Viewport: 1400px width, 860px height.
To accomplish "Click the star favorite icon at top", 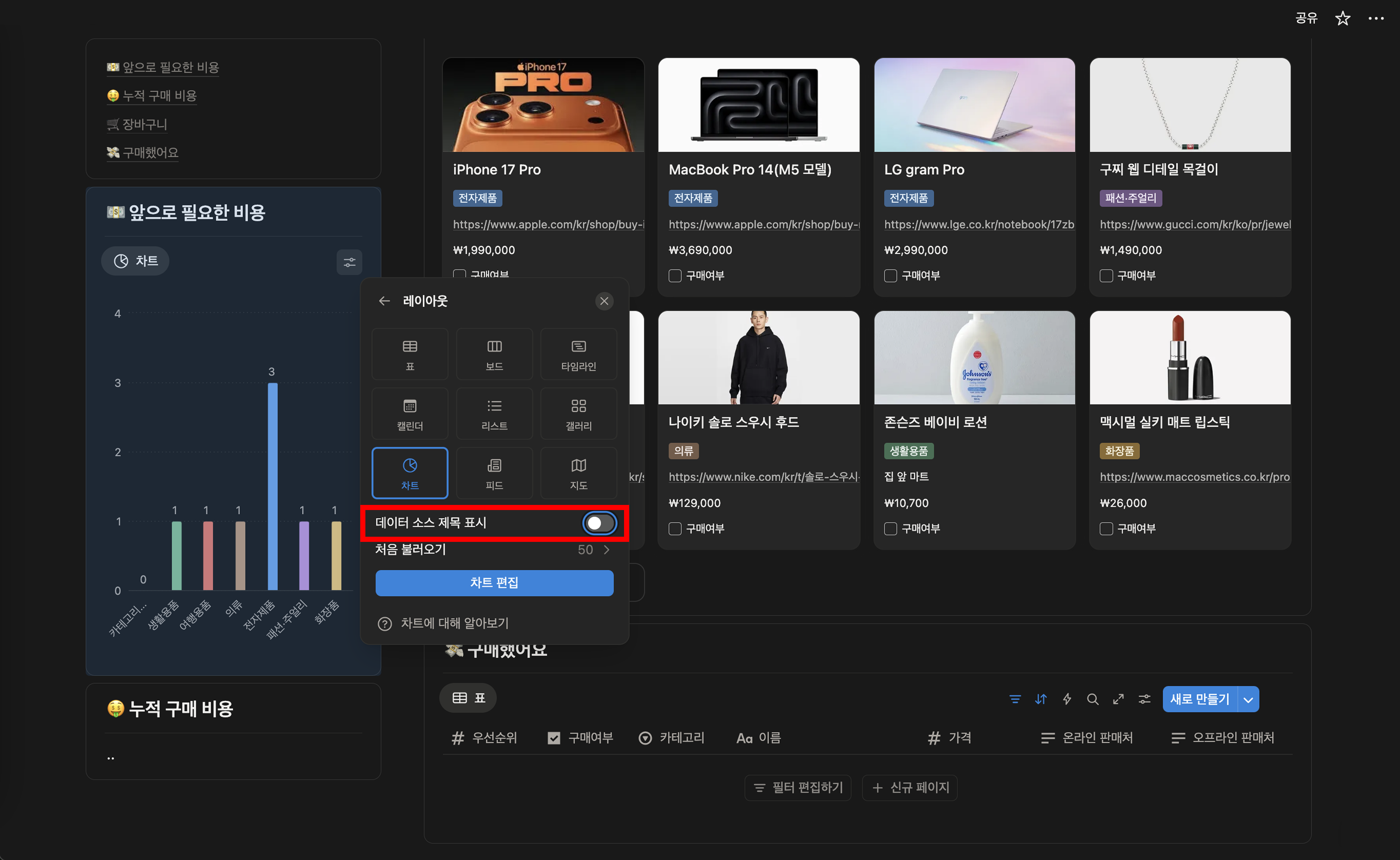I will pyautogui.click(x=1343, y=18).
